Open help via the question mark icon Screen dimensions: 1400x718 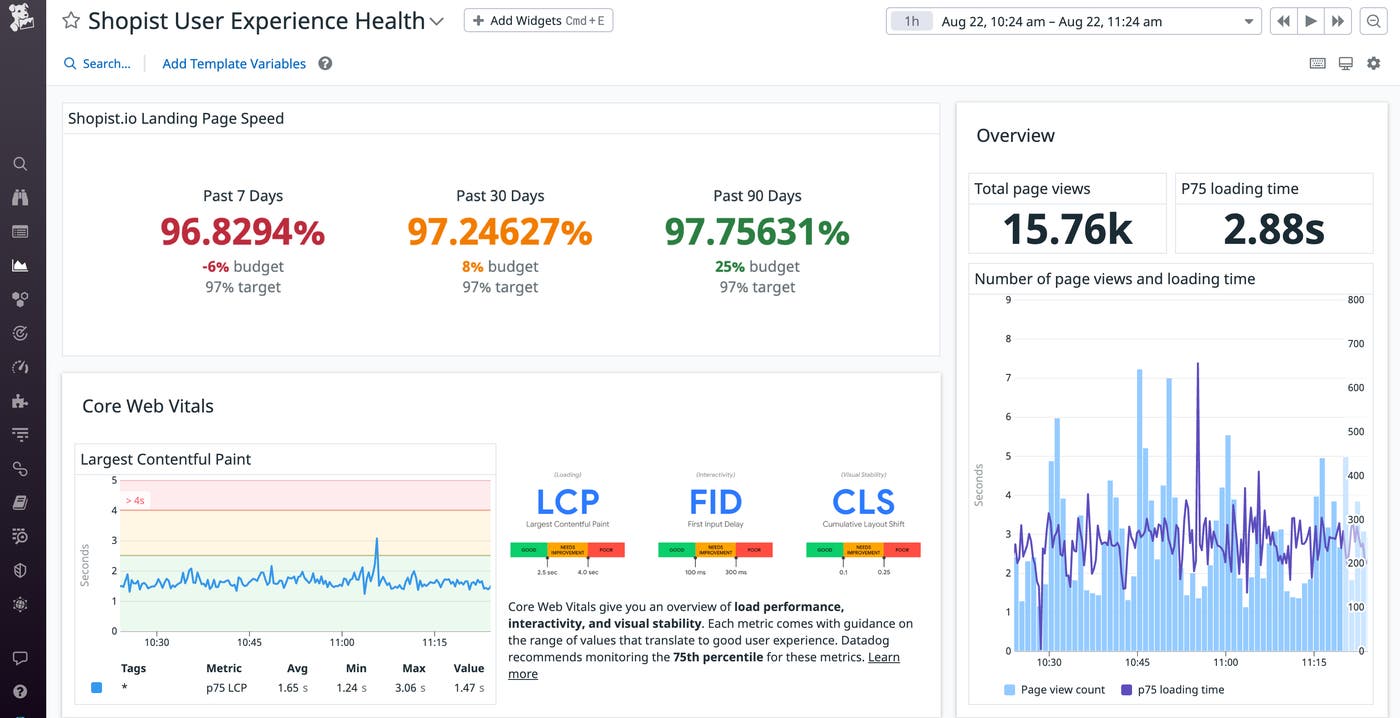[22, 691]
